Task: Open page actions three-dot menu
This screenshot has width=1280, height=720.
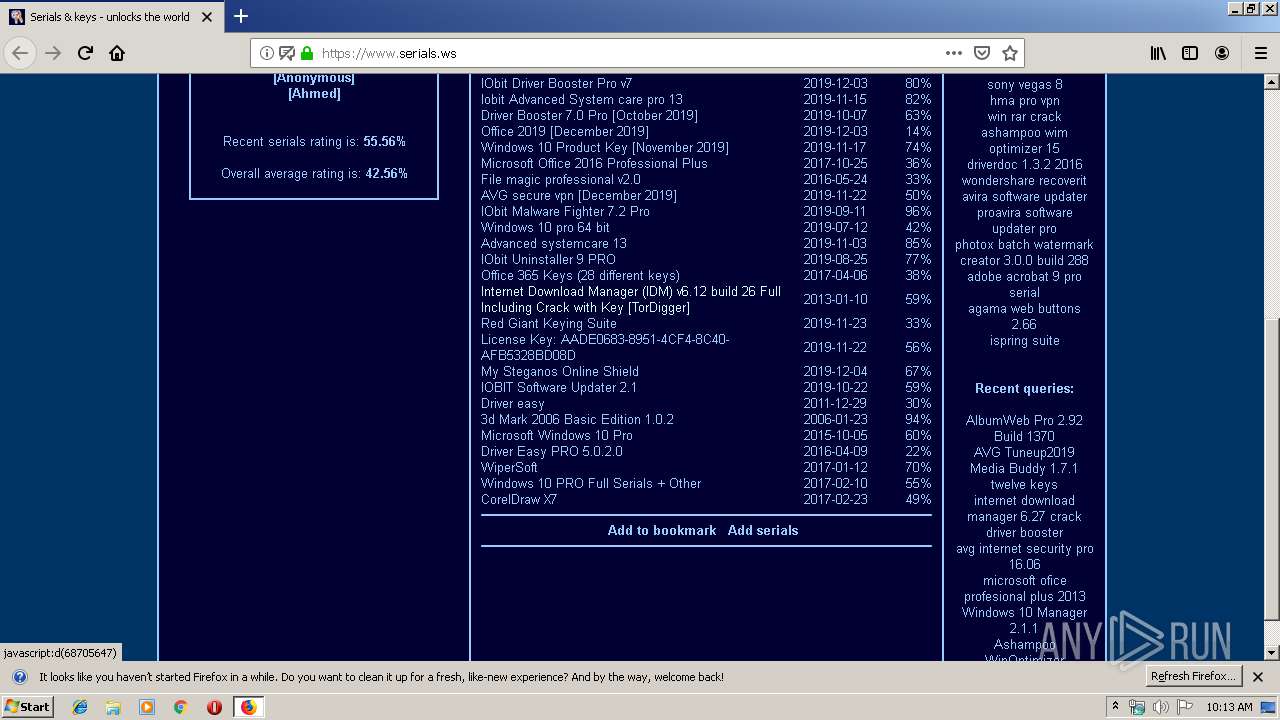Action: click(x=954, y=53)
